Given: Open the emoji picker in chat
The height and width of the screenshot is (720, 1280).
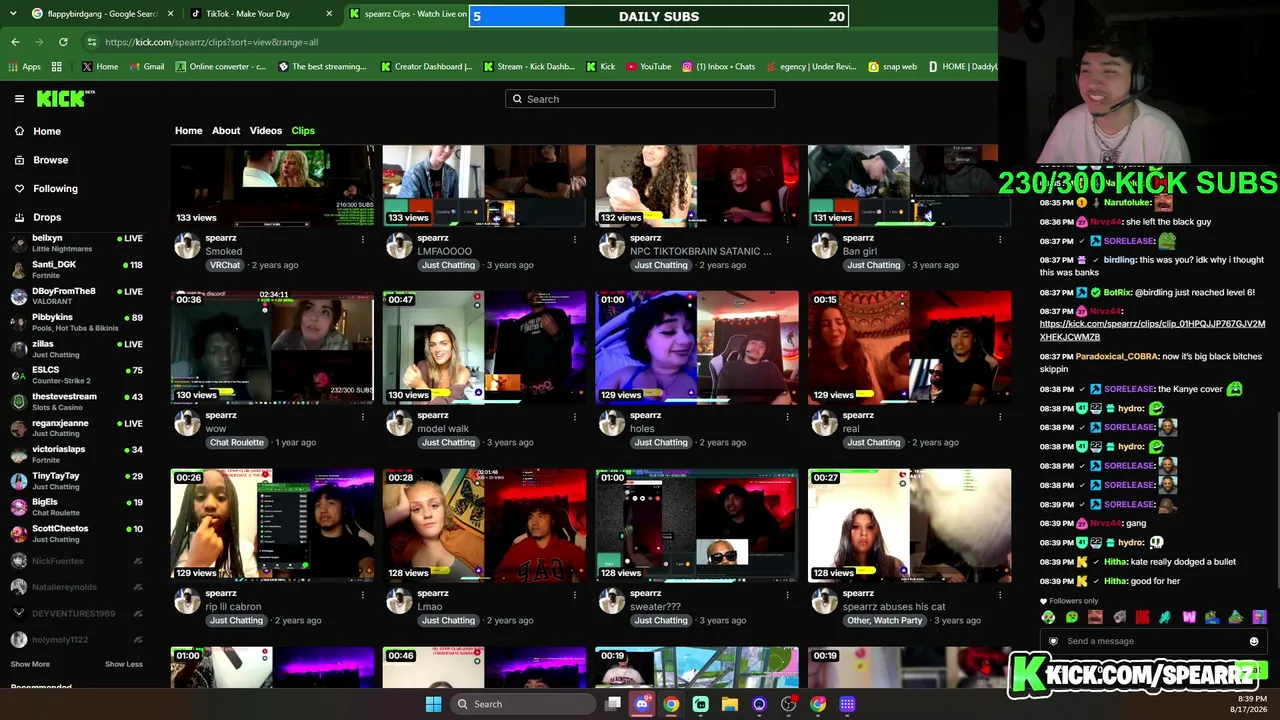Looking at the screenshot, I should (1254, 641).
